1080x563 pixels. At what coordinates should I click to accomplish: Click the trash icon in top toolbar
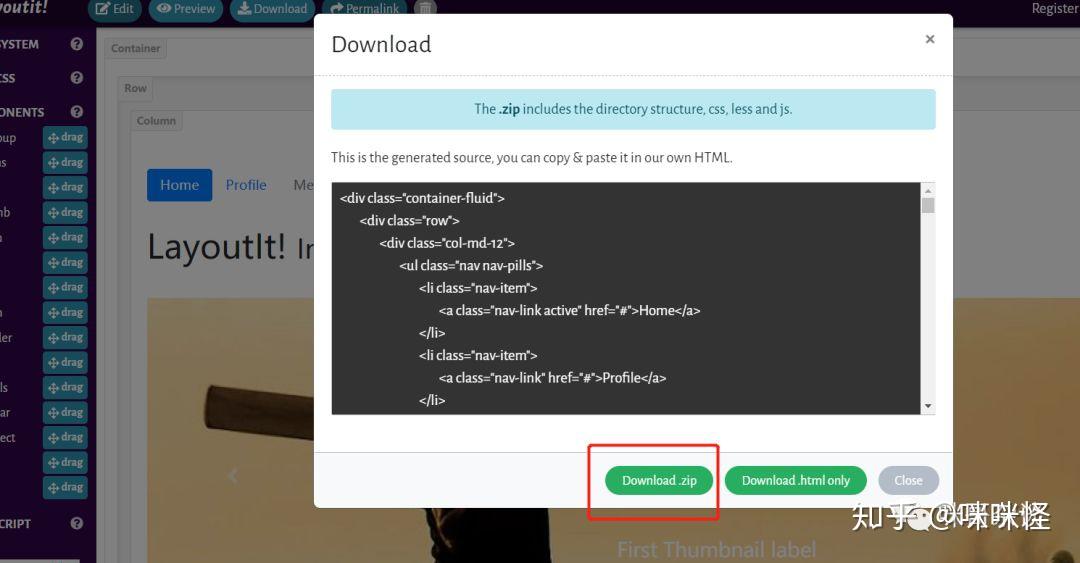pos(426,9)
